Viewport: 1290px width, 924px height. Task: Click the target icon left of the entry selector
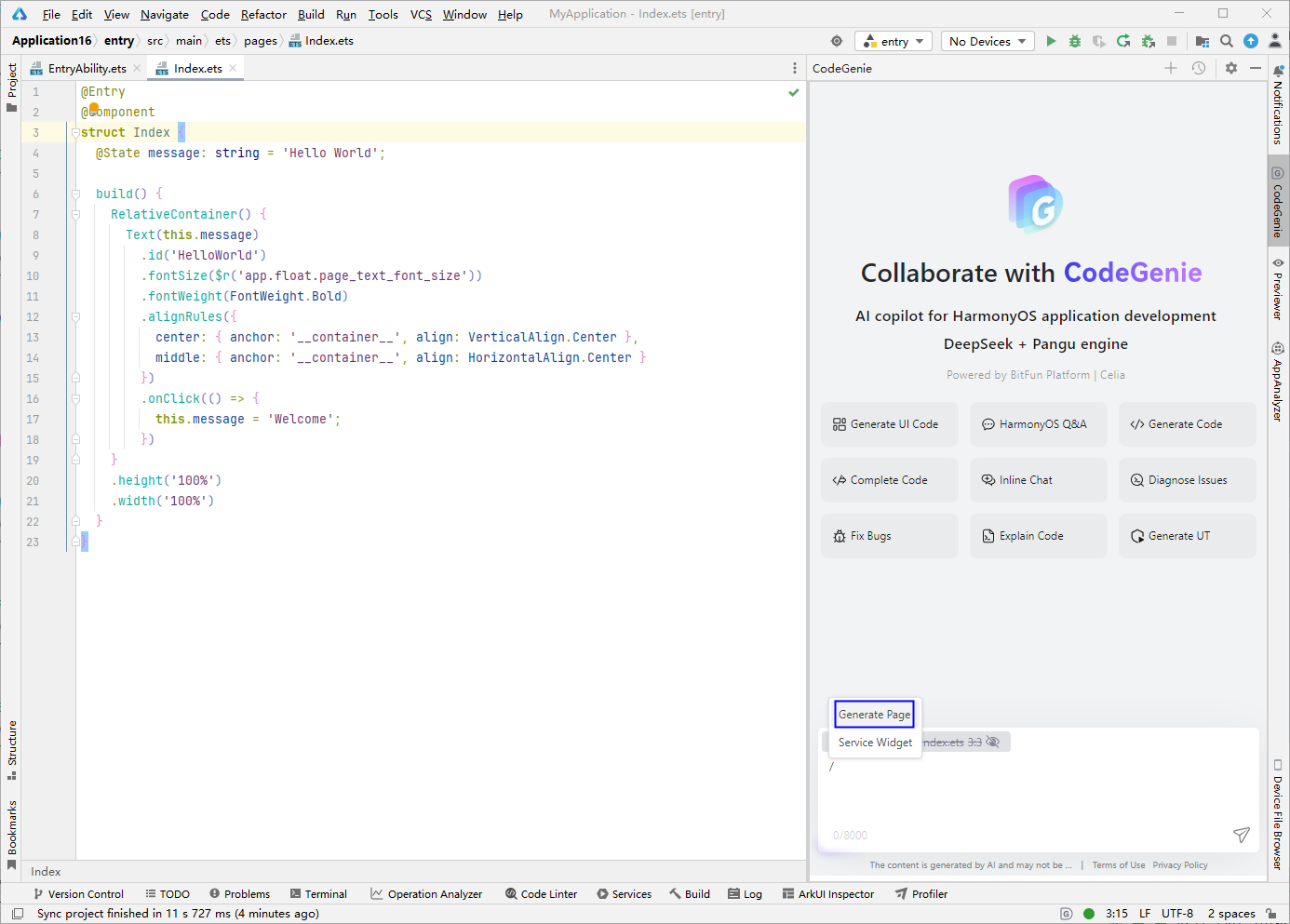coord(837,41)
